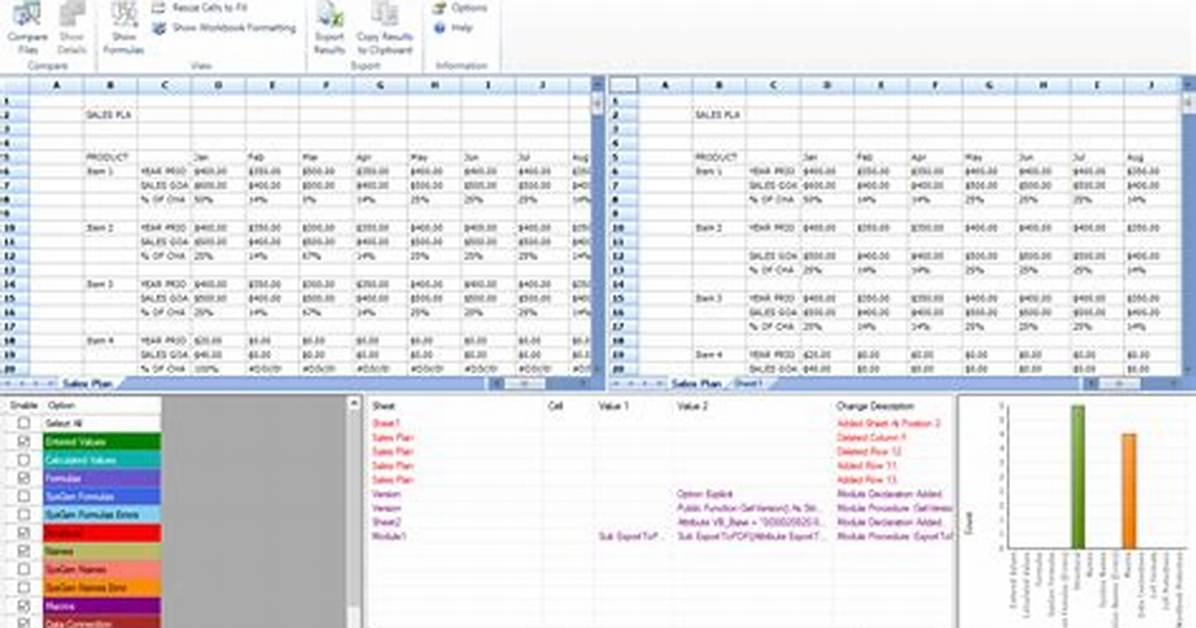This screenshot has height=628, width=1196.
Task: Click the purple Macros color swatch
Action: (x=101, y=606)
